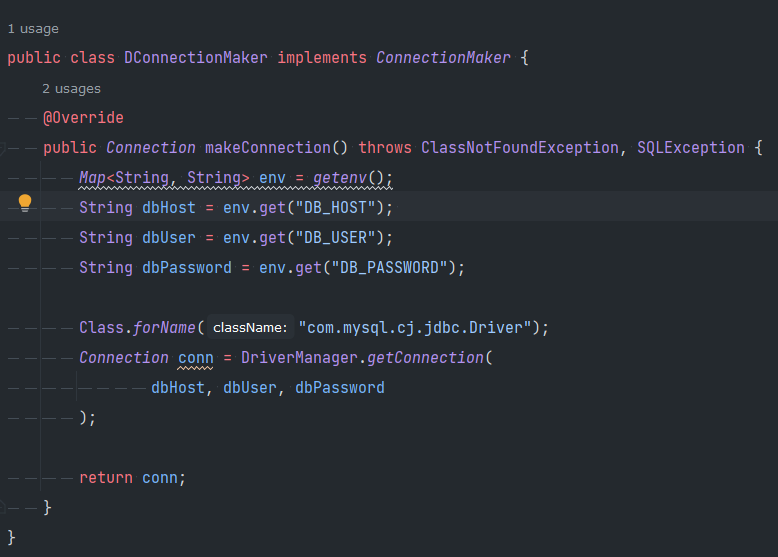The width and height of the screenshot is (778, 557).
Task: Click the "DB_HOST" string literal
Action: tap(335, 207)
